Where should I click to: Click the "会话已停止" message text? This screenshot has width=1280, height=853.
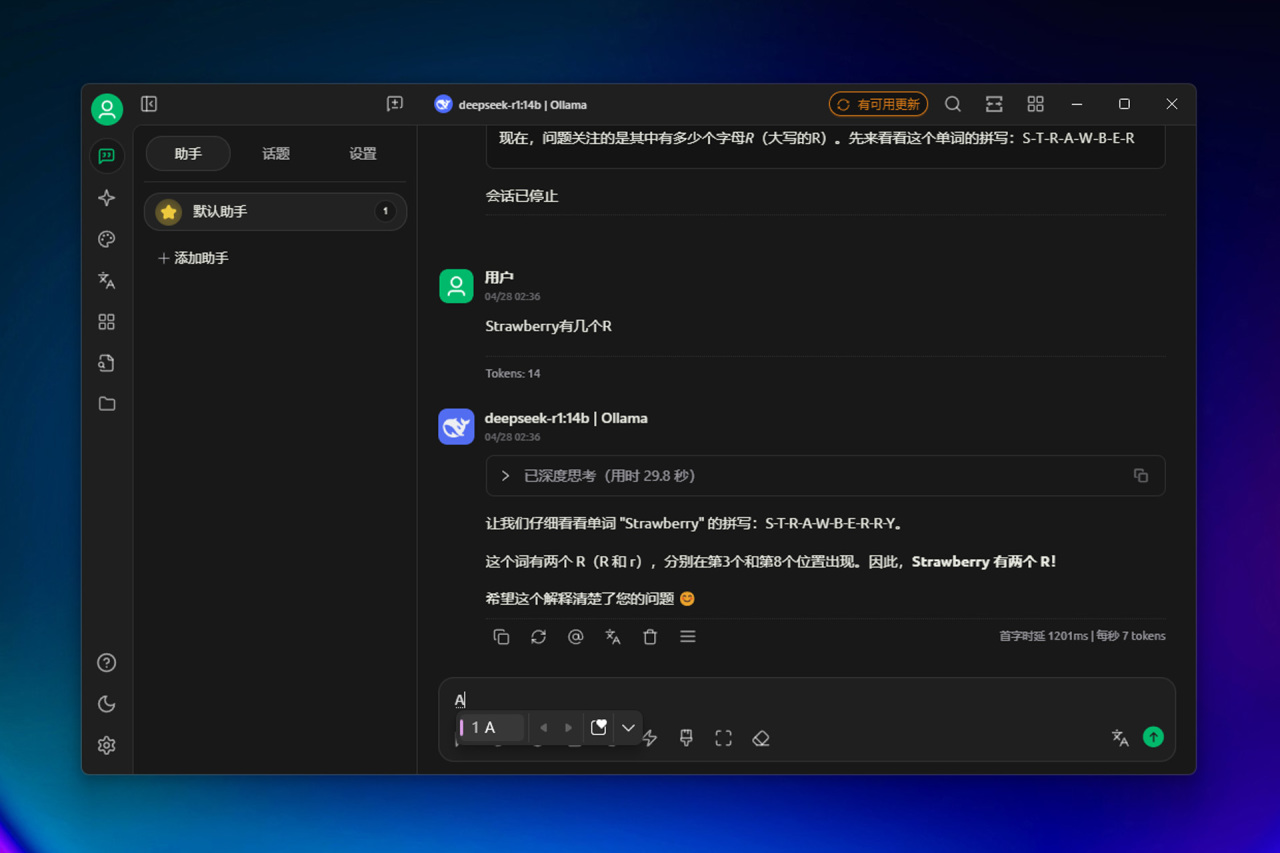click(522, 196)
